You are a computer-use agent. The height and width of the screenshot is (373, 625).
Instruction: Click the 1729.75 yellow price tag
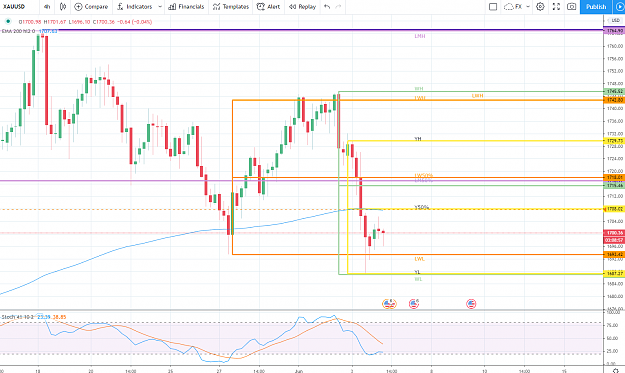click(x=614, y=141)
